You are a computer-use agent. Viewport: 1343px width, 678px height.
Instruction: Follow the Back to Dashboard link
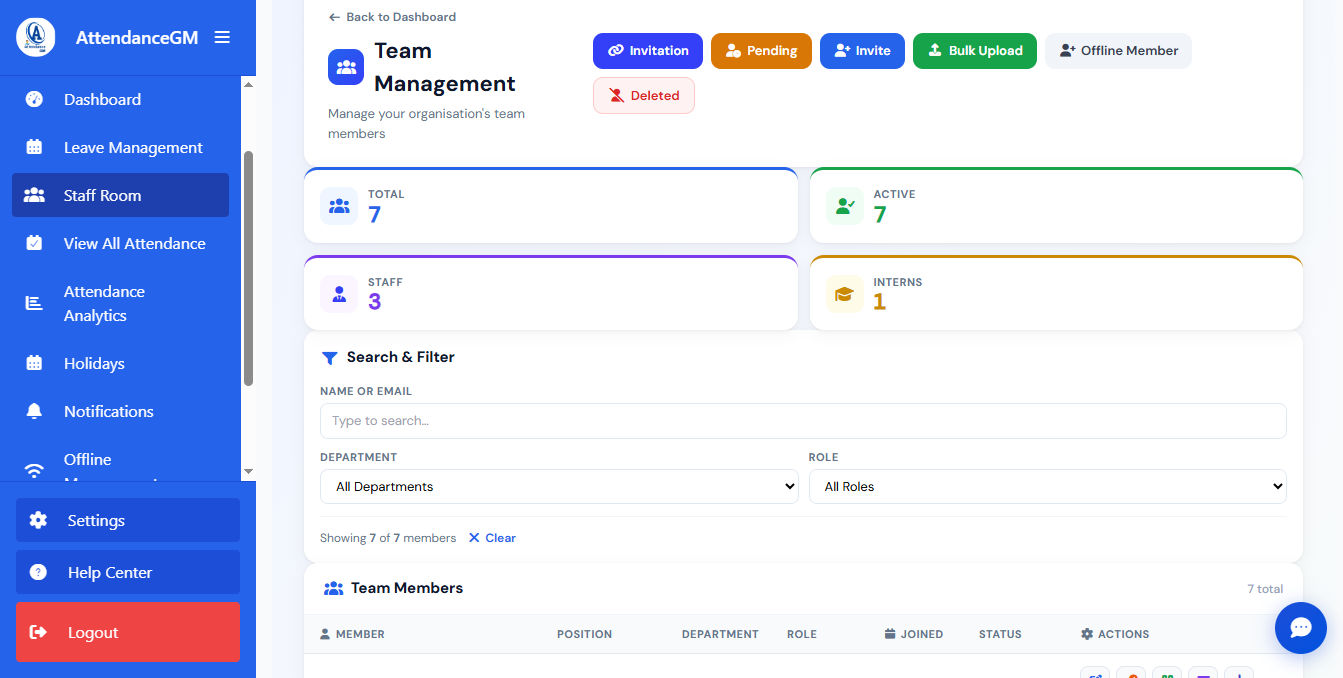click(x=392, y=17)
